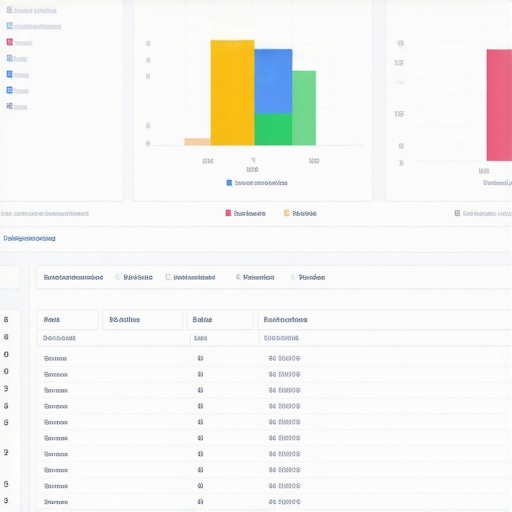Toggle the orange legend swatch below the charts

287,213
